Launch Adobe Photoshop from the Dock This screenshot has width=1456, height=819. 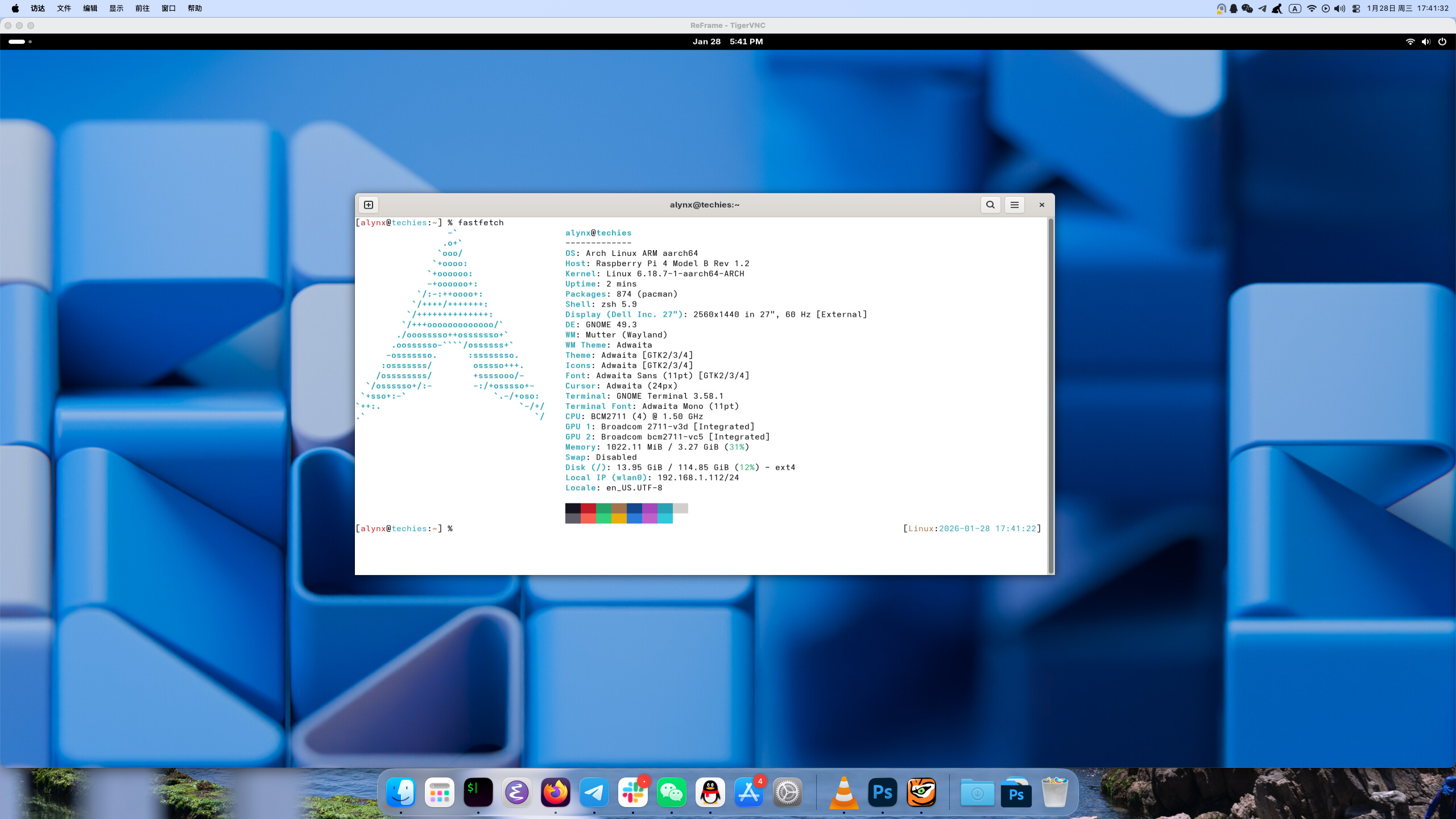point(882,792)
